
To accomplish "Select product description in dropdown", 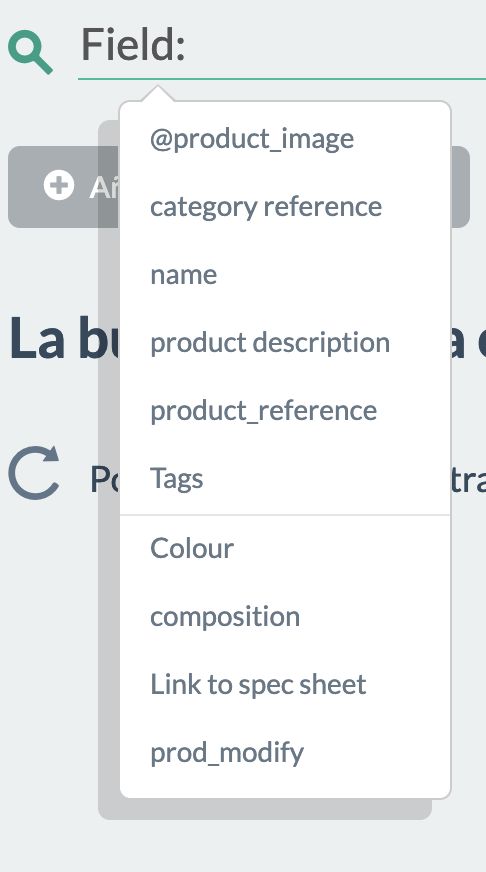I will tap(270, 343).
